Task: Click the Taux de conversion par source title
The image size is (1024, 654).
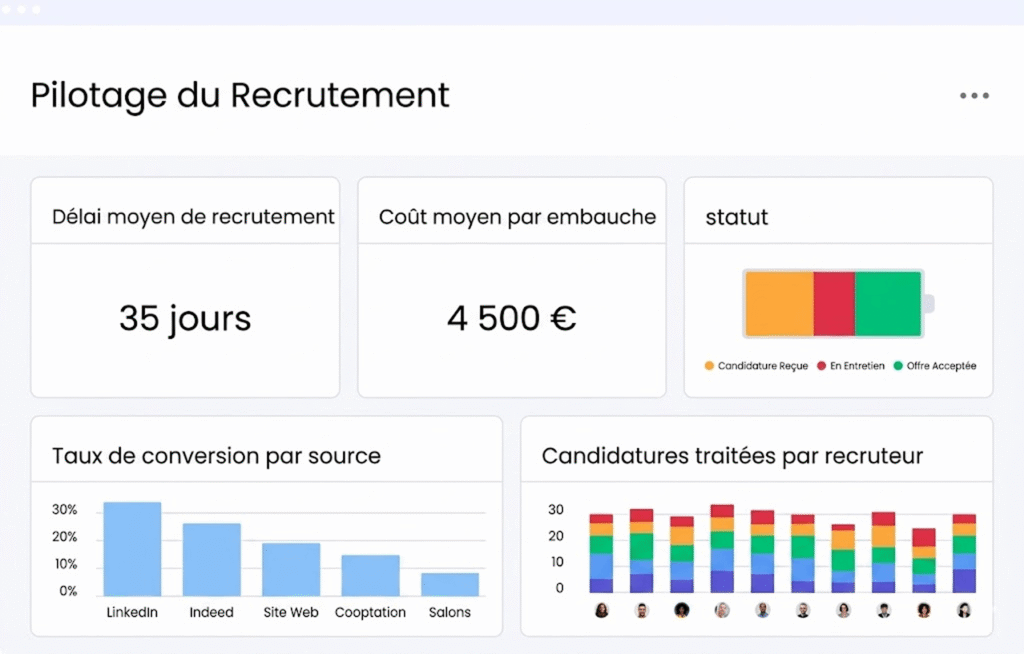Action: [216, 456]
